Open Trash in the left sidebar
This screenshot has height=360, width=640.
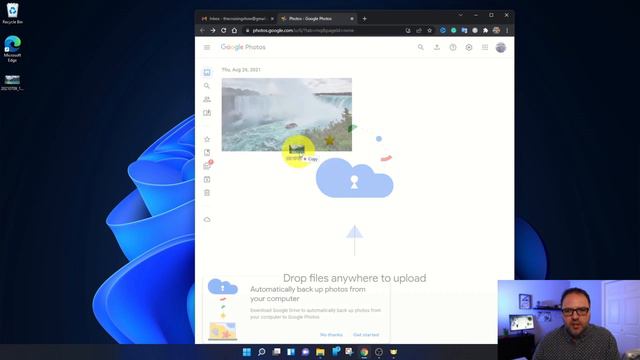coord(207,193)
